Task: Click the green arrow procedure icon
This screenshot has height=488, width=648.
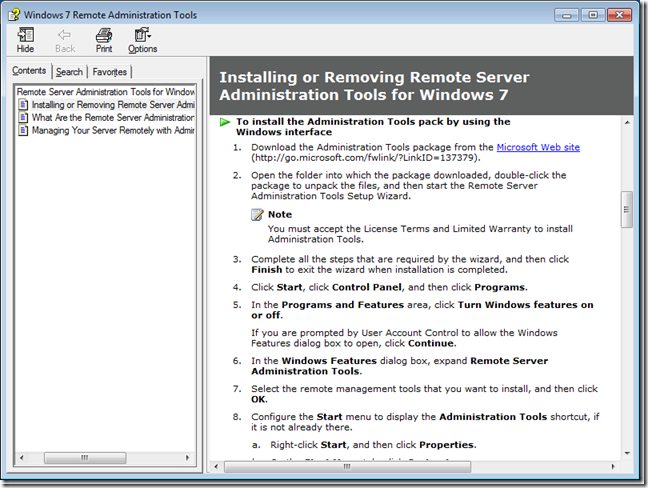Action: tap(225, 122)
